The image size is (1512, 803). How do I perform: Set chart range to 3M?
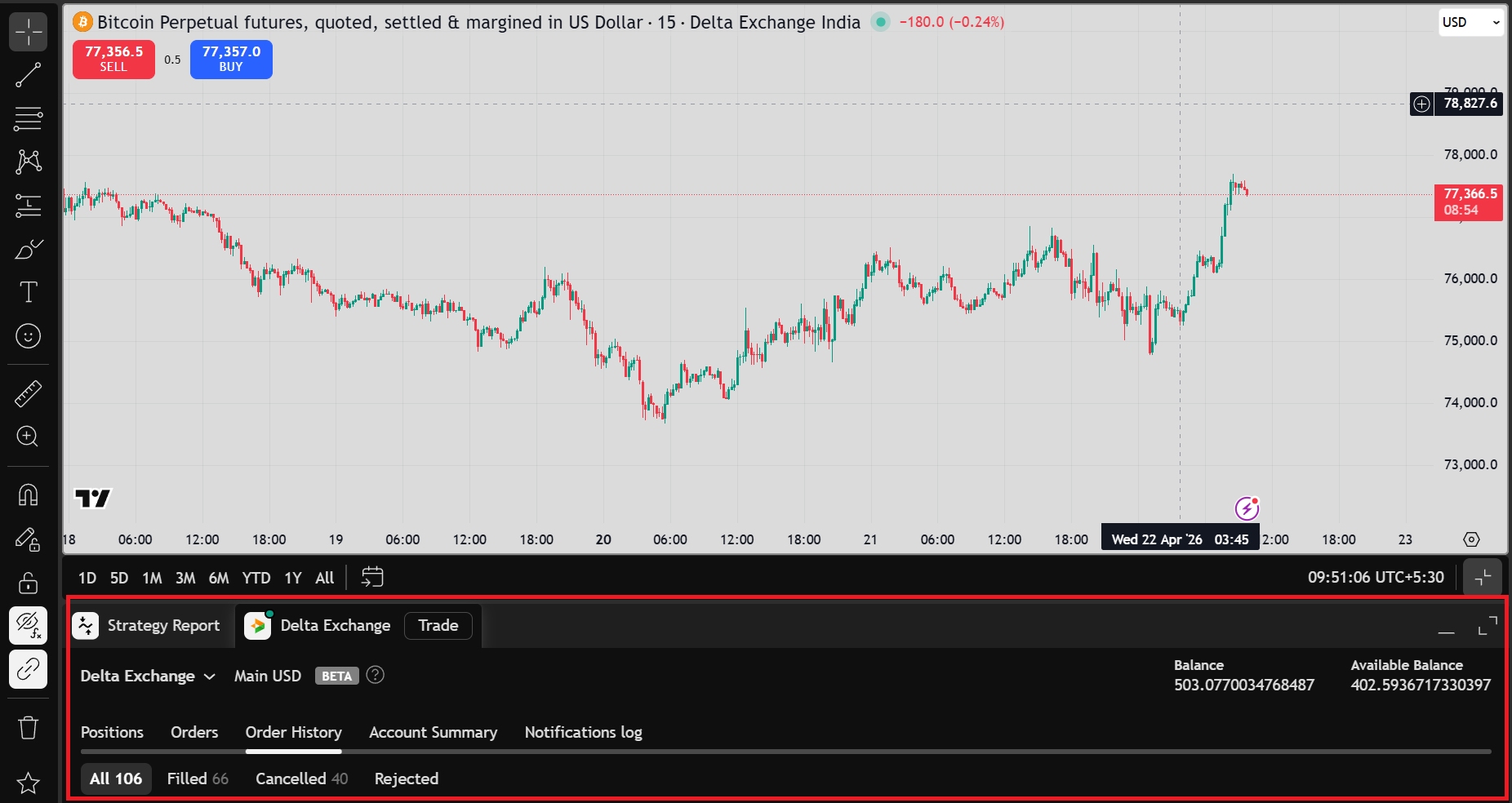(x=185, y=578)
